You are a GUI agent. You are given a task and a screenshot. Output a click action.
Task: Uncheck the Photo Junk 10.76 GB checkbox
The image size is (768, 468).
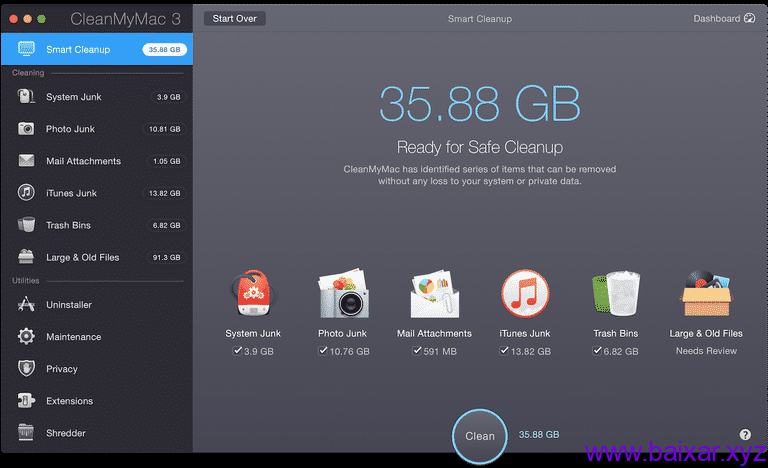point(323,350)
